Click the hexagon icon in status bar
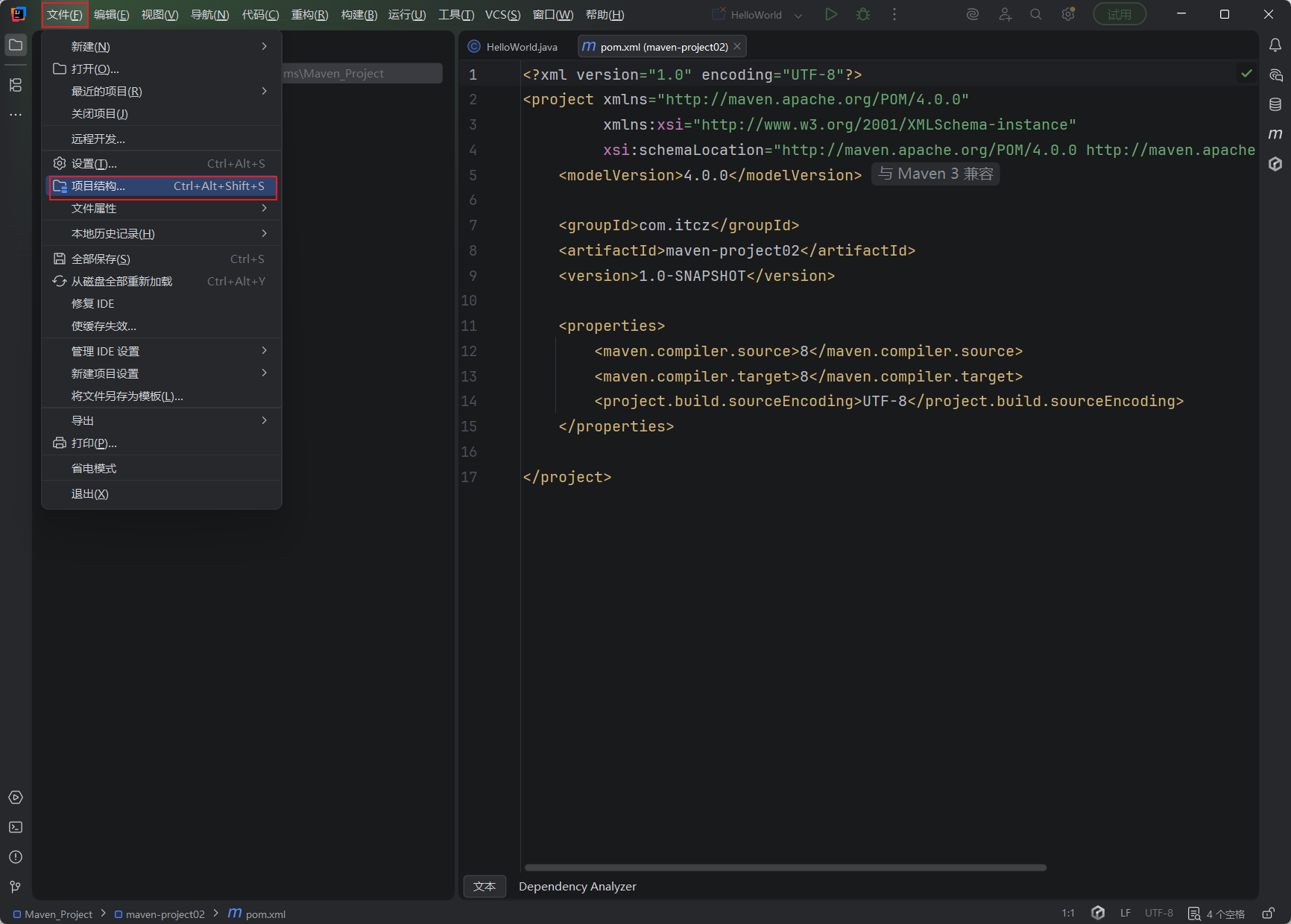This screenshot has width=1291, height=924. click(1098, 913)
